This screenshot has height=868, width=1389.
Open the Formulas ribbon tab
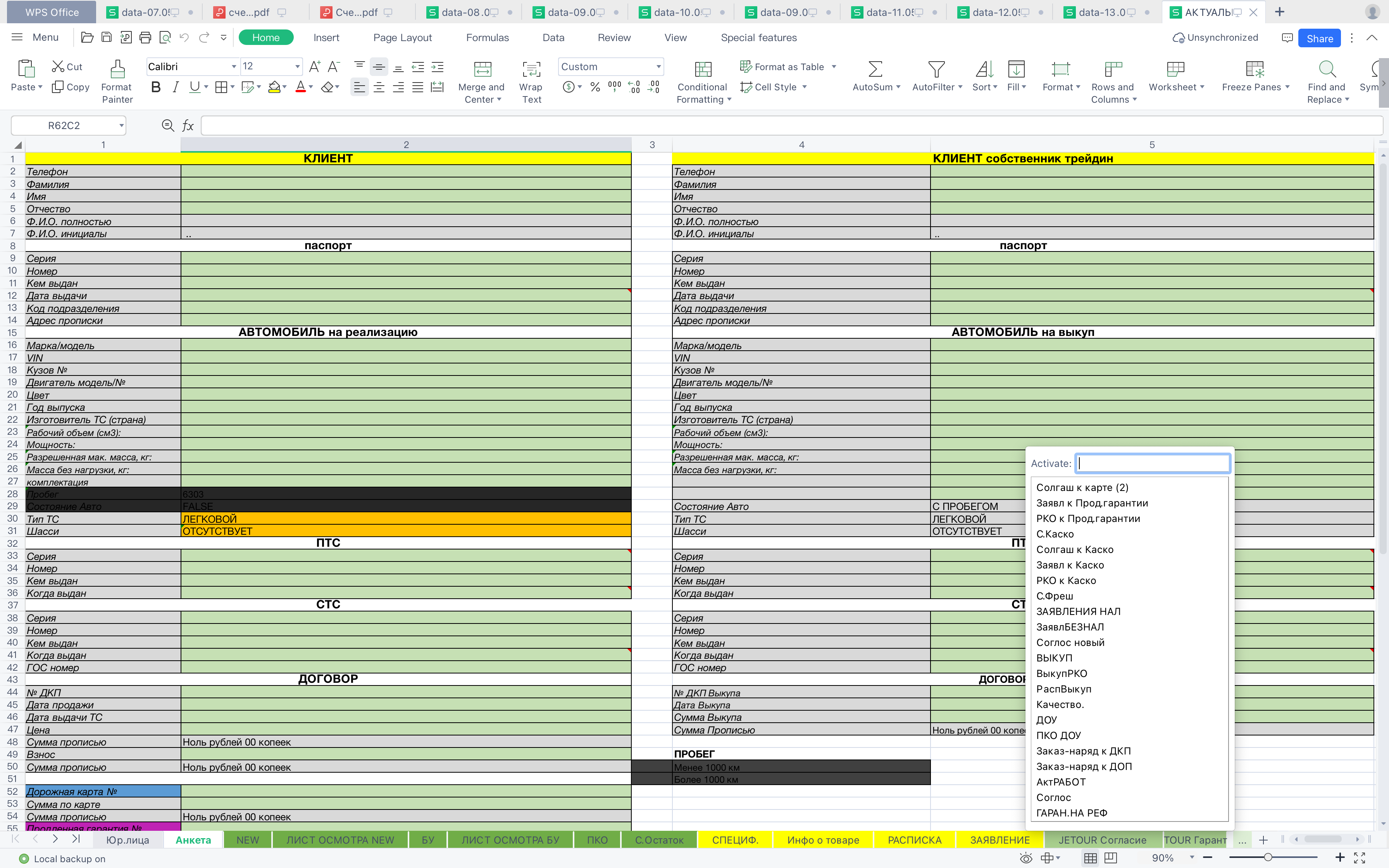(487, 38)
